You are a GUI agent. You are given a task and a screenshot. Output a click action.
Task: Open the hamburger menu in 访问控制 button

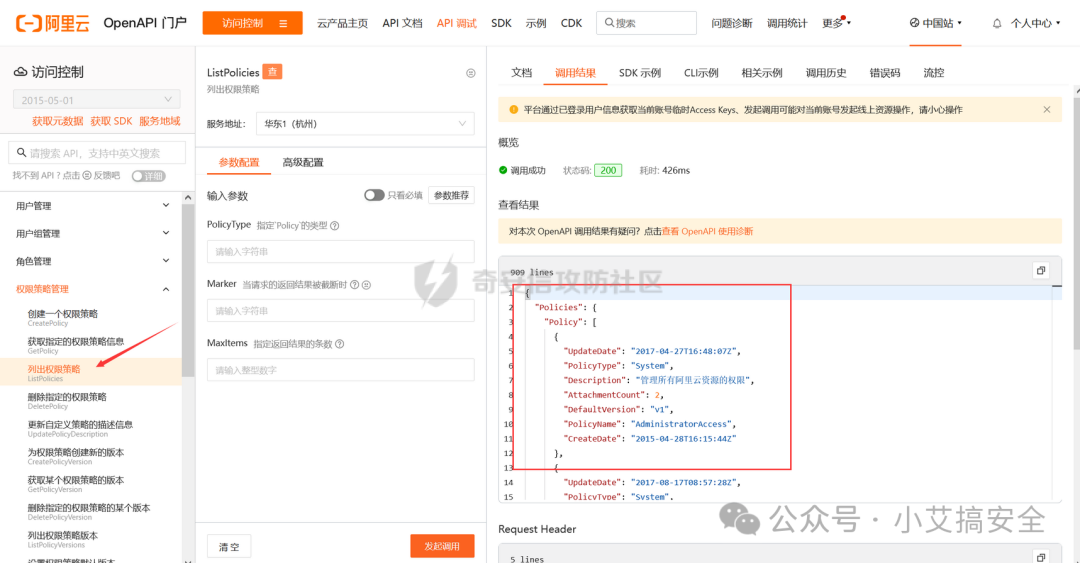[283, 23]
